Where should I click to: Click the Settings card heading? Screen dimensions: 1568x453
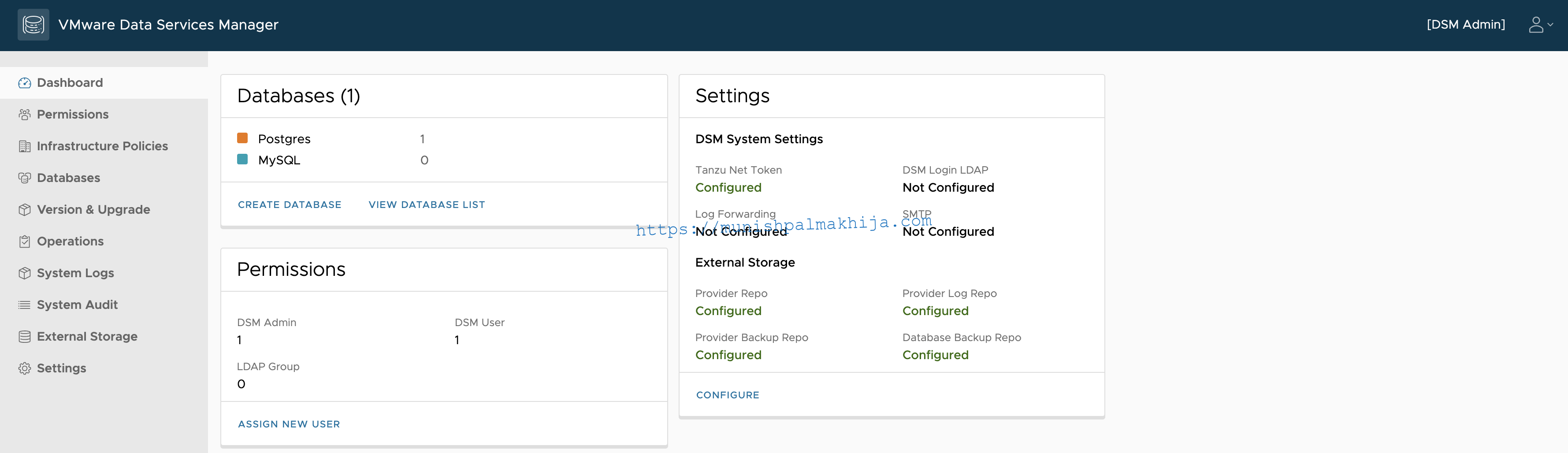(x=732, y=96)
